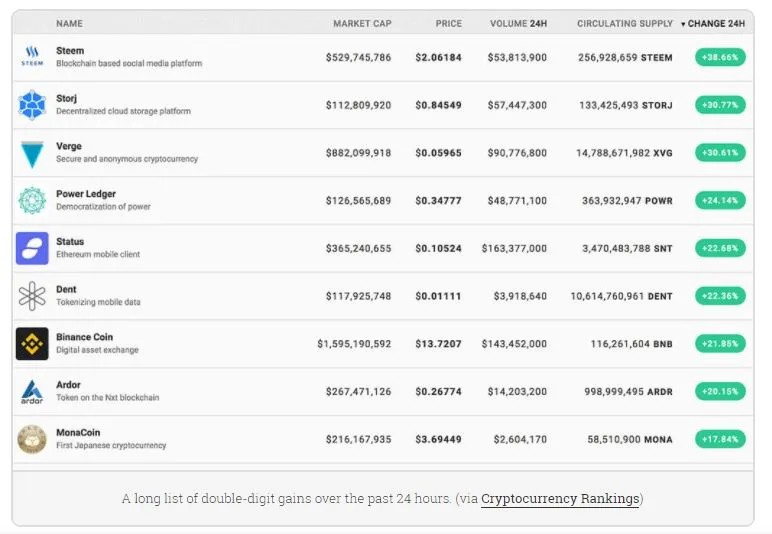Sort by Change 24H dropdown arrow

point(683,24)
